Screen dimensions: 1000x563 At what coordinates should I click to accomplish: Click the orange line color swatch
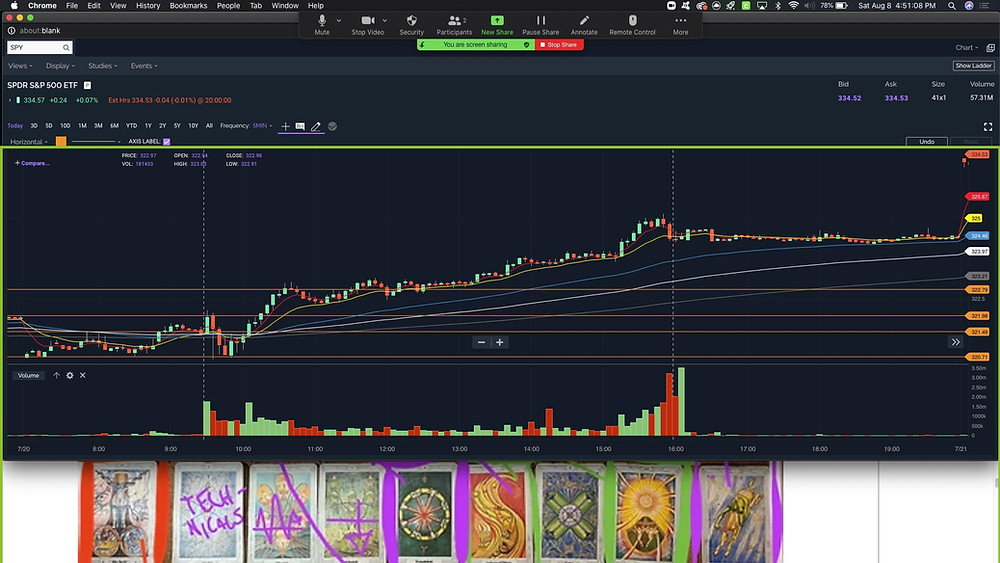coord(61,142)
